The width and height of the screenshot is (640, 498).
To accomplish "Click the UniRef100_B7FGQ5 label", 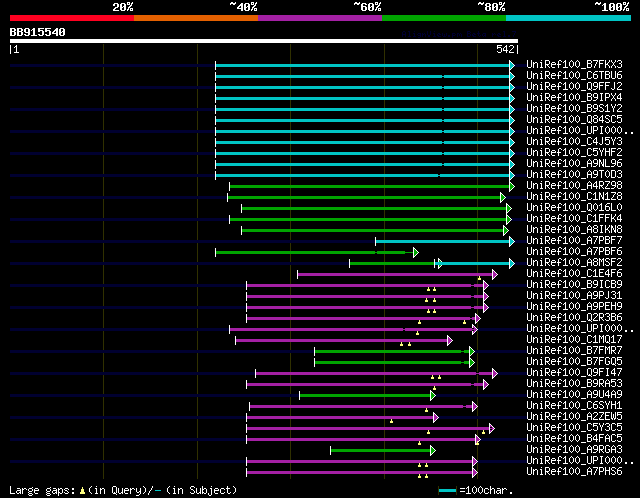I will tap(574, 362).
